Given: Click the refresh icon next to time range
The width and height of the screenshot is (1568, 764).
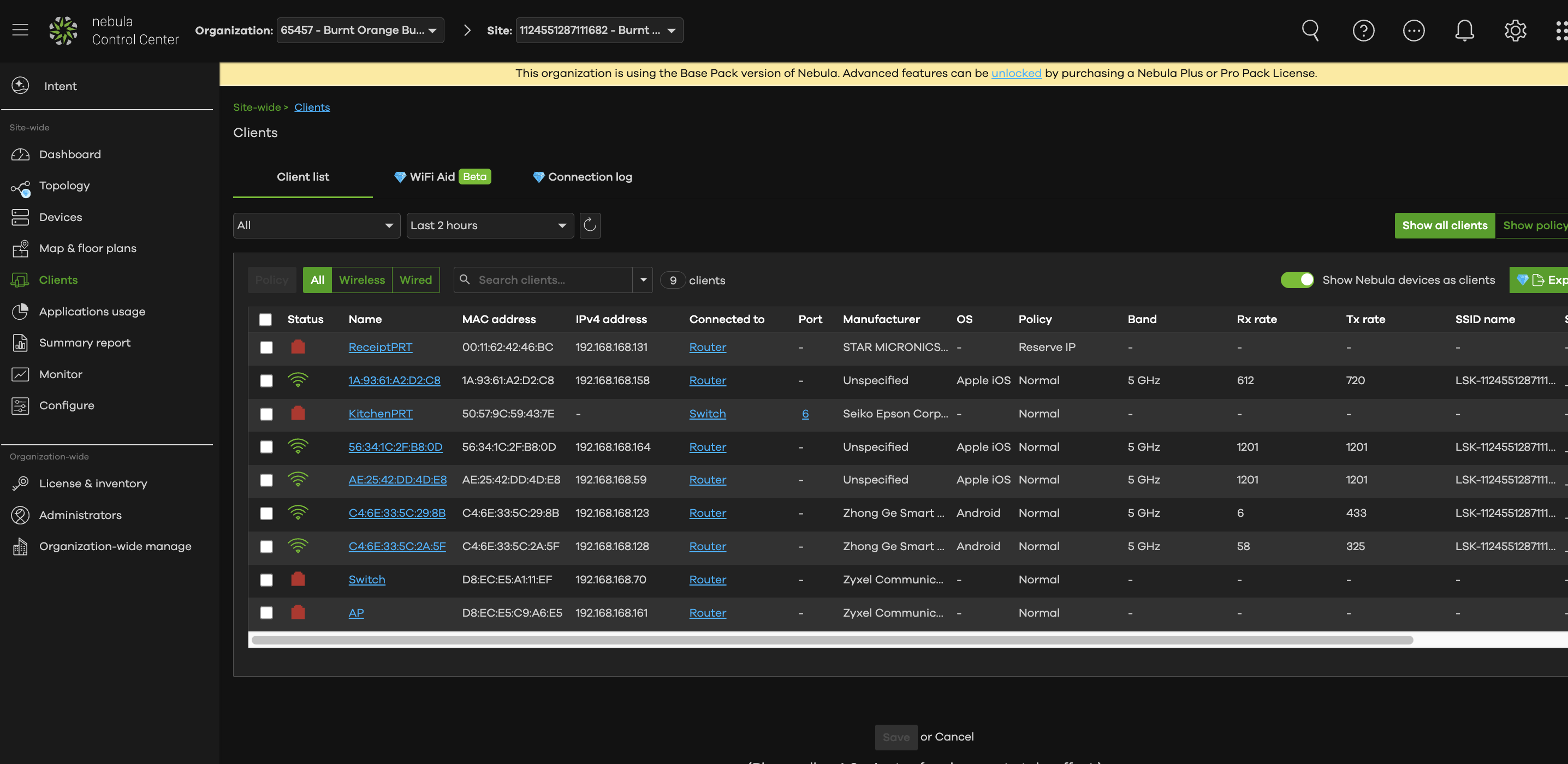Looking at the screenshot, I should pyautogui.click(x=589, y=226).
